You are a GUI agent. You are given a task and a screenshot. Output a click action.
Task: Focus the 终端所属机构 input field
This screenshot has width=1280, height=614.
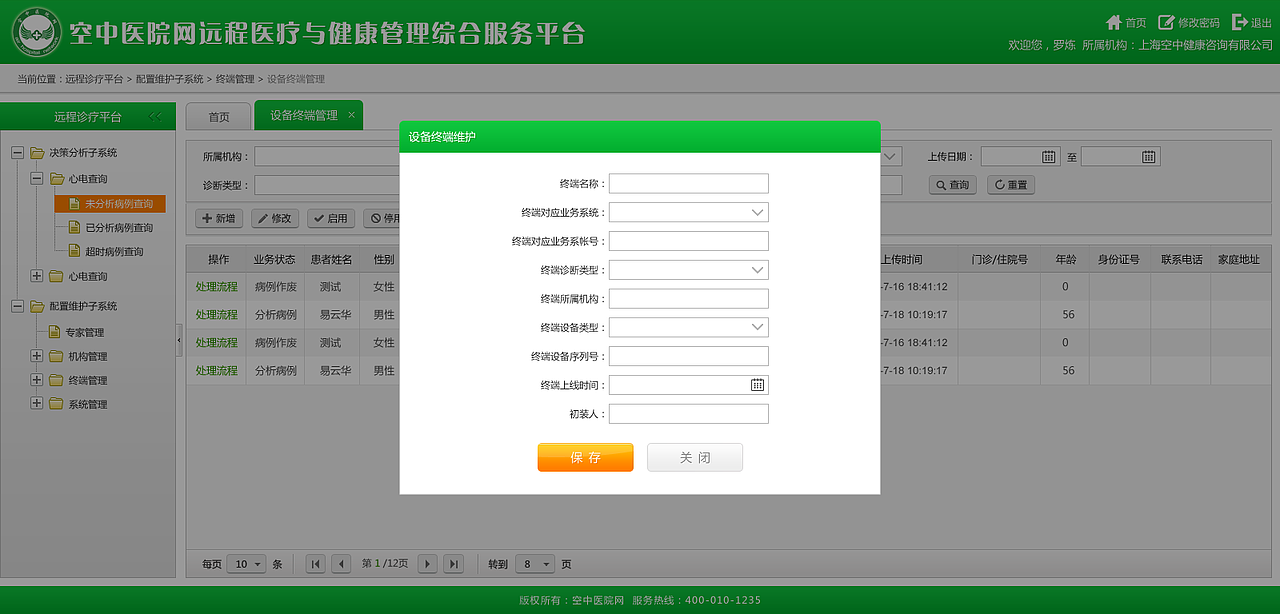click(x=689, y=299)
